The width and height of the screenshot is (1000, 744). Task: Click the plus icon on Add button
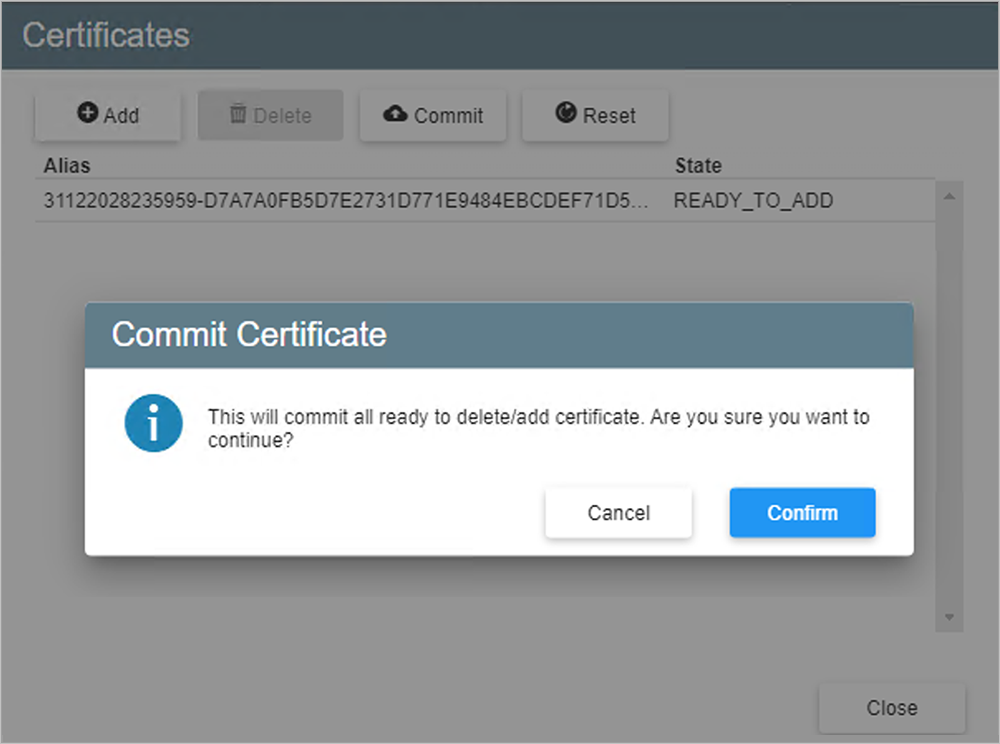pos(88,114)
